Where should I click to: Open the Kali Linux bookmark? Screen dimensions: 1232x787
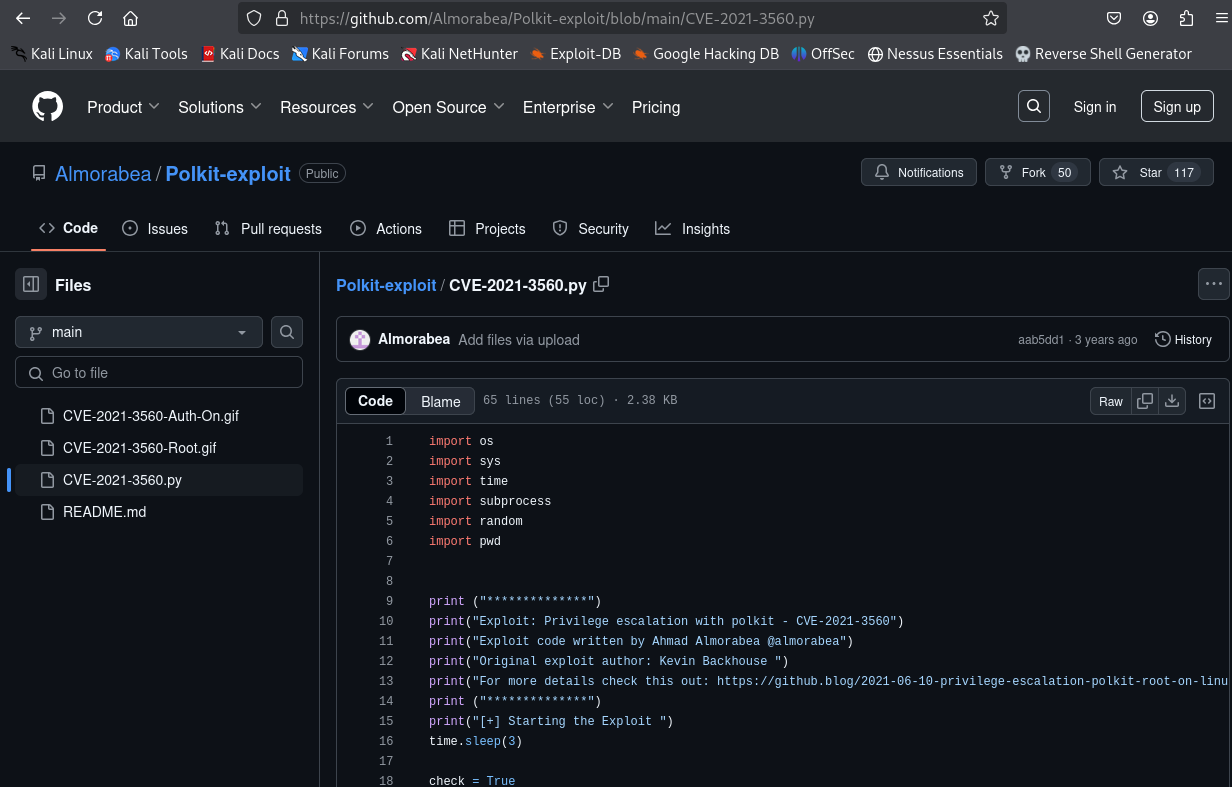click(x=51, y=54)
